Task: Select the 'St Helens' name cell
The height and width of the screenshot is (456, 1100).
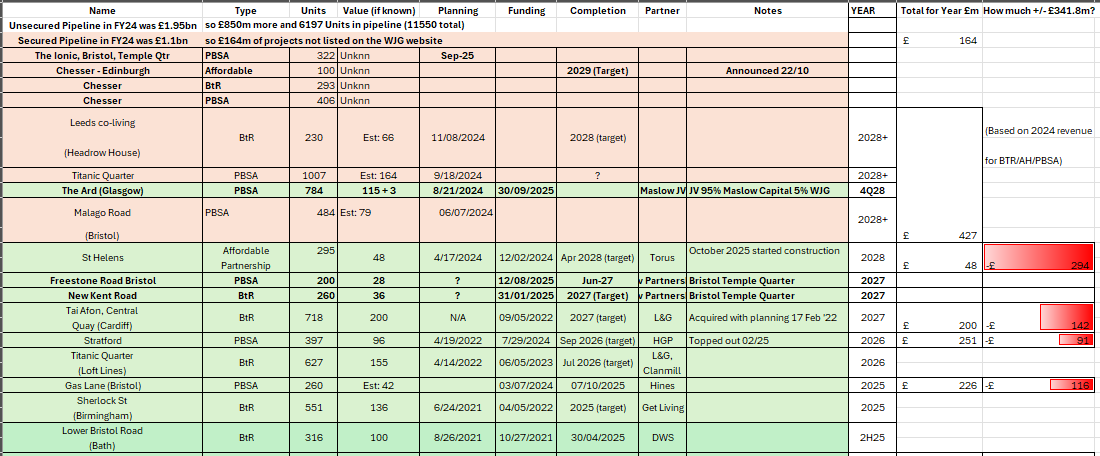Action: click(x=102, y=257)
